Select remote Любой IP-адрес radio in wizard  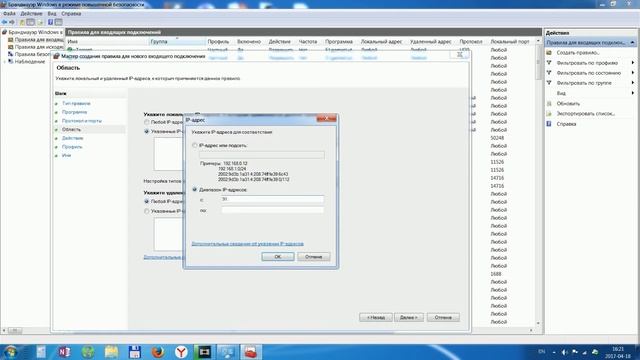click(147, 201)
